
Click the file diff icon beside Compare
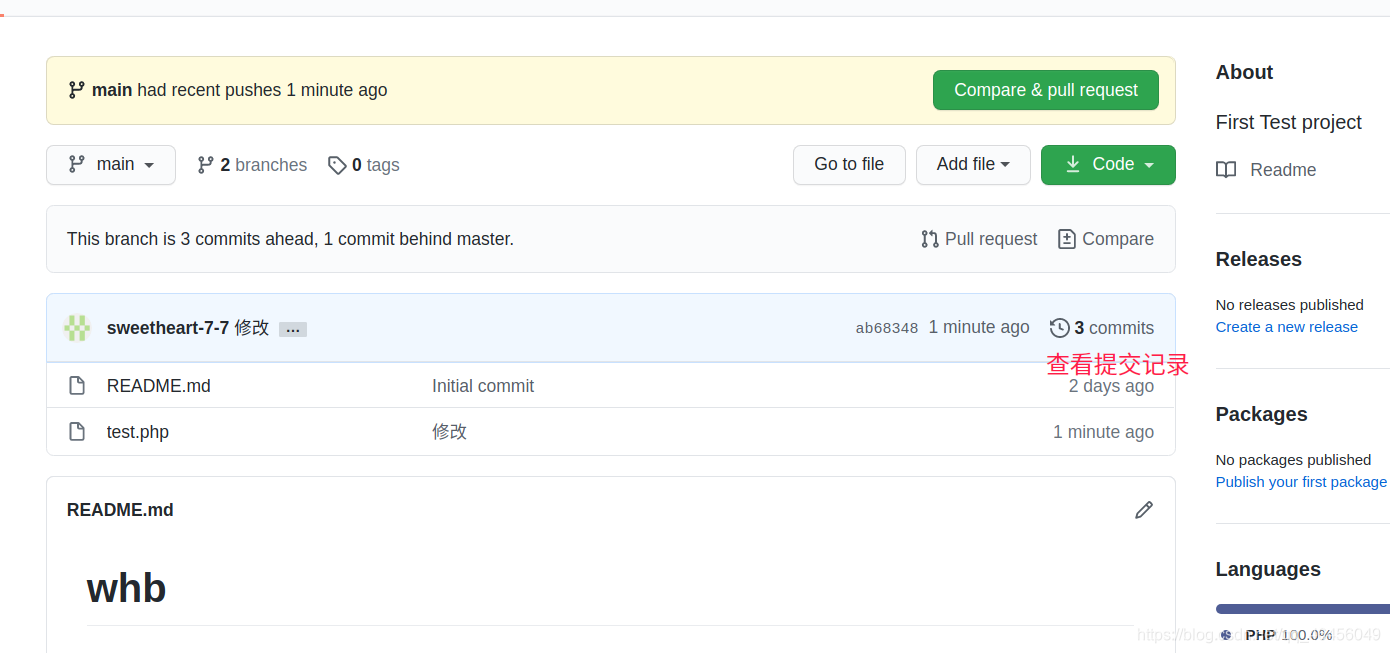coord(1067,239)
